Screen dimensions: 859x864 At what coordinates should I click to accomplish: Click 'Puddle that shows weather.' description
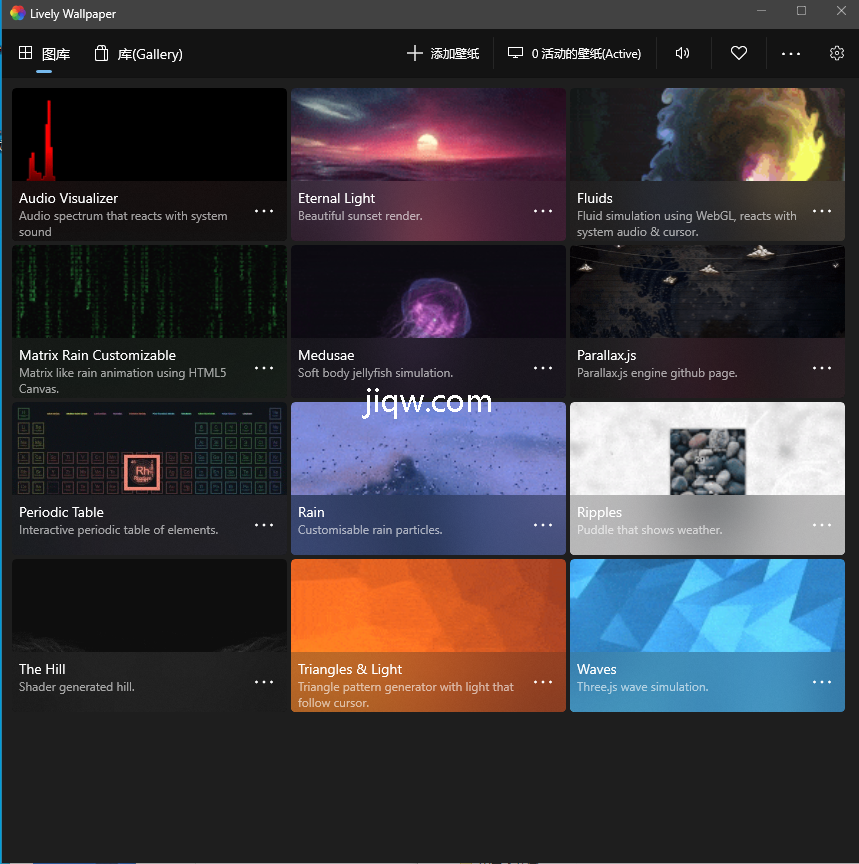[650, 530]
